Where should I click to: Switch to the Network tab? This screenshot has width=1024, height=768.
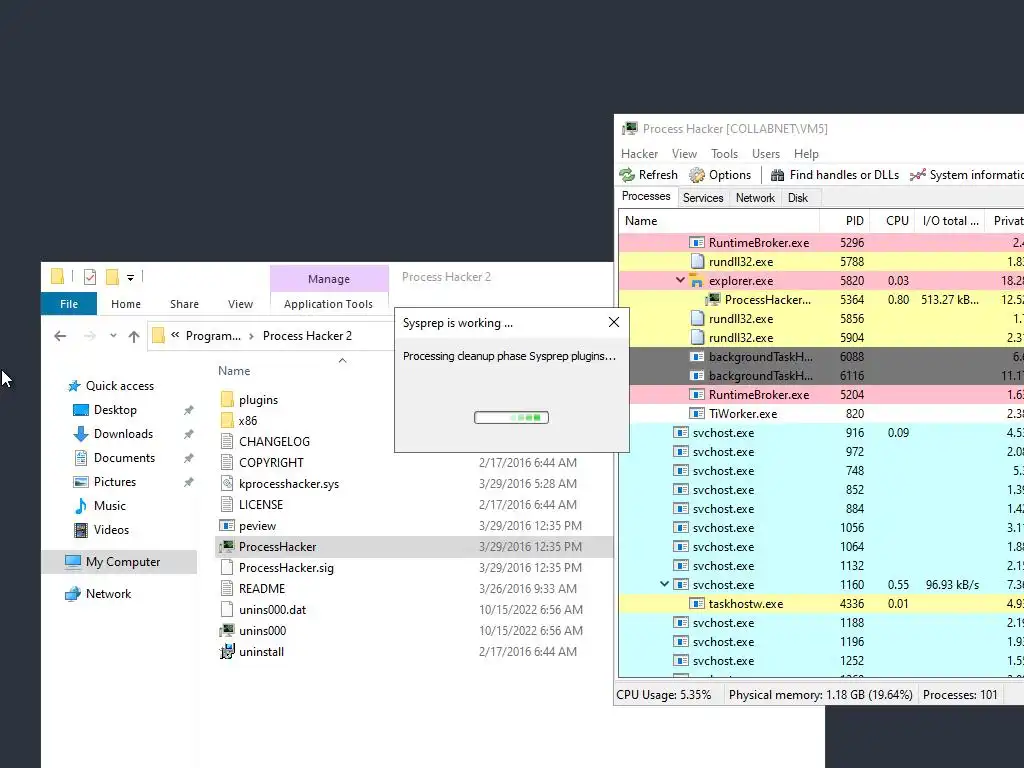click(755, 197)
